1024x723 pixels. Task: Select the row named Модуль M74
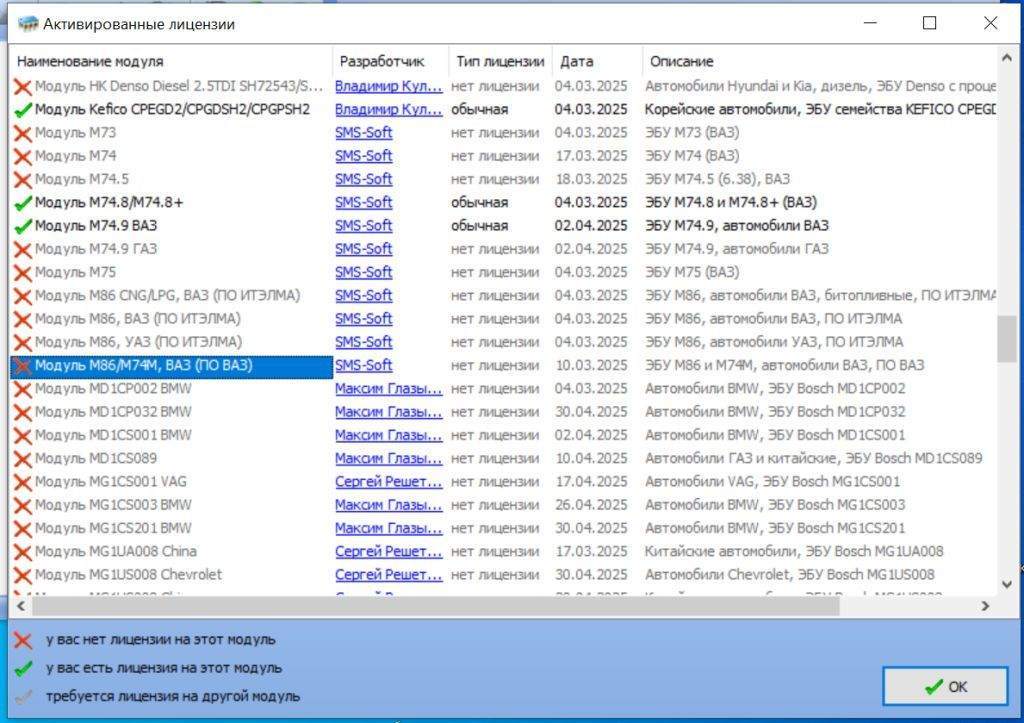click(x=75, y=156)
